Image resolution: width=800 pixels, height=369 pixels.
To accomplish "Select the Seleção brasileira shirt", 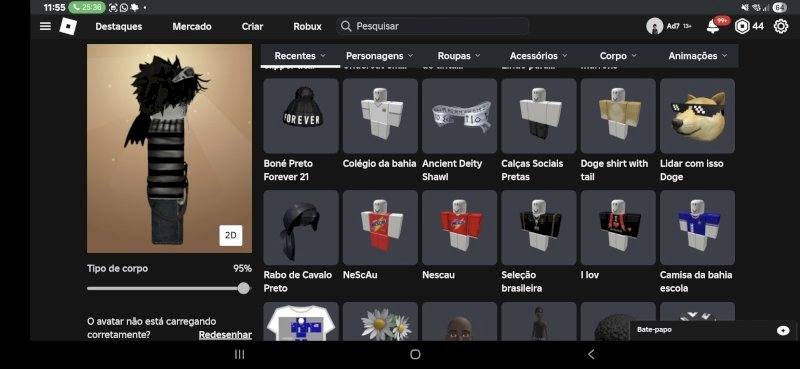I will [x=539, y=228].
